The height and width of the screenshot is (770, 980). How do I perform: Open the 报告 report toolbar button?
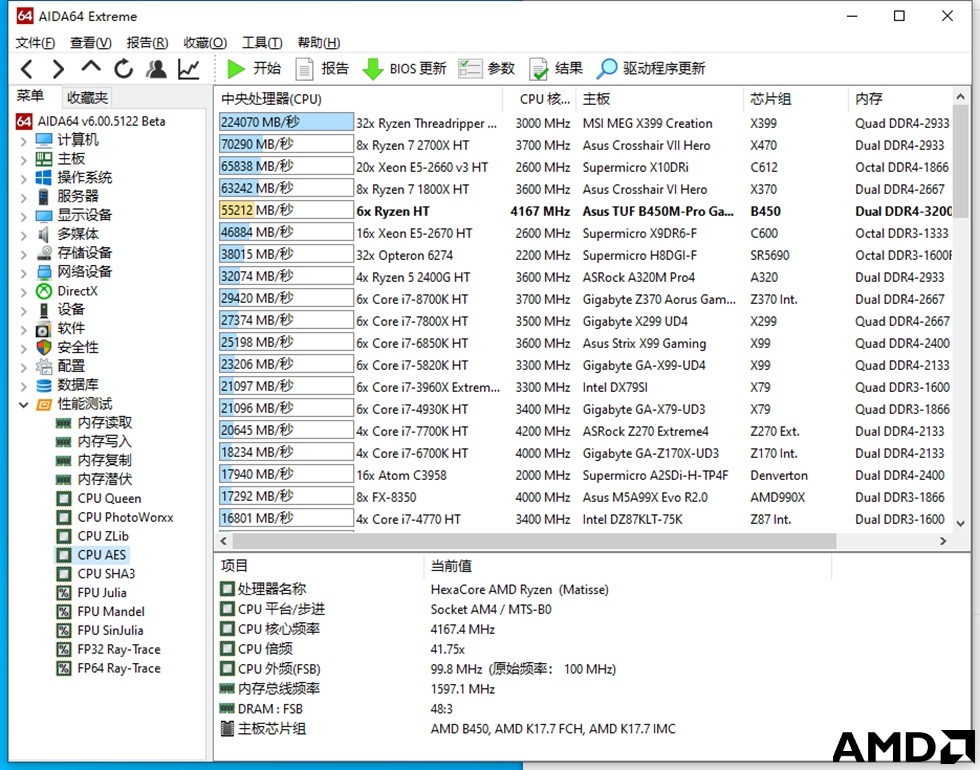pos(322,69)
